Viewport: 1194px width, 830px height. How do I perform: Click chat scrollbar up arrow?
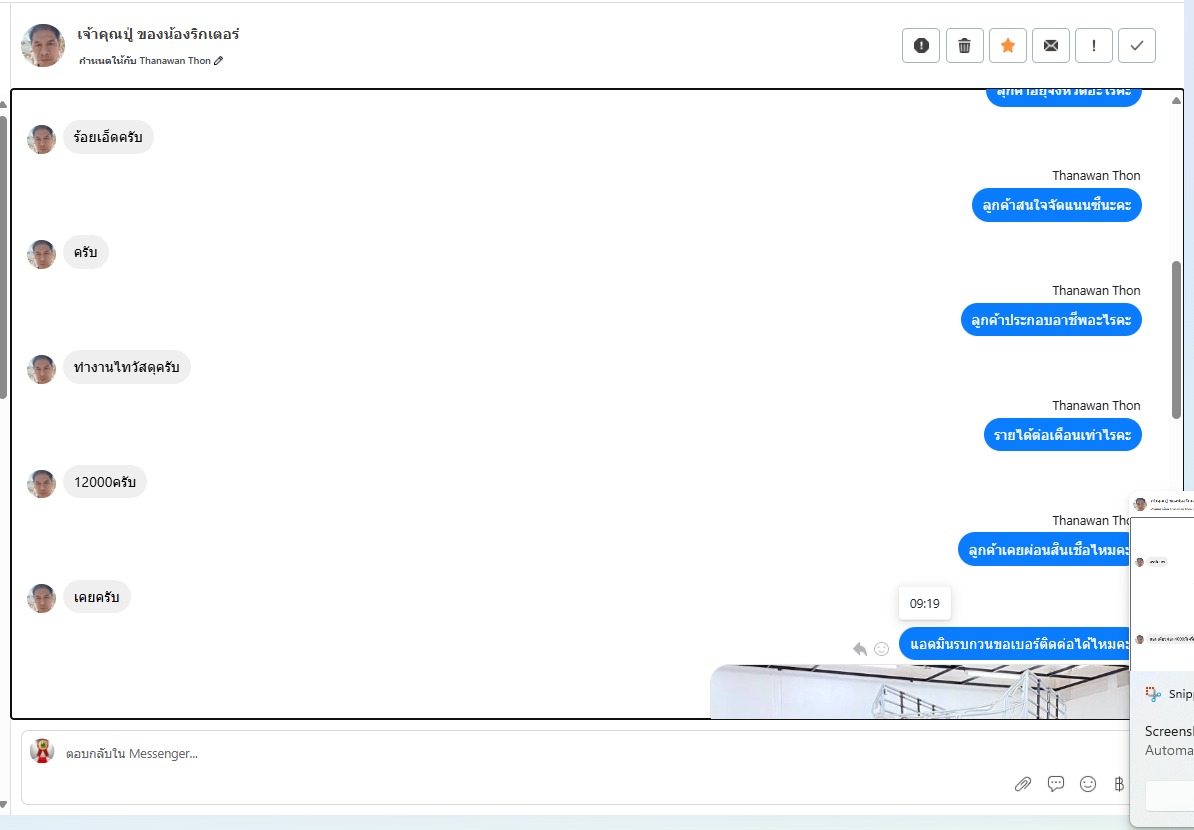click(1176, 101)
